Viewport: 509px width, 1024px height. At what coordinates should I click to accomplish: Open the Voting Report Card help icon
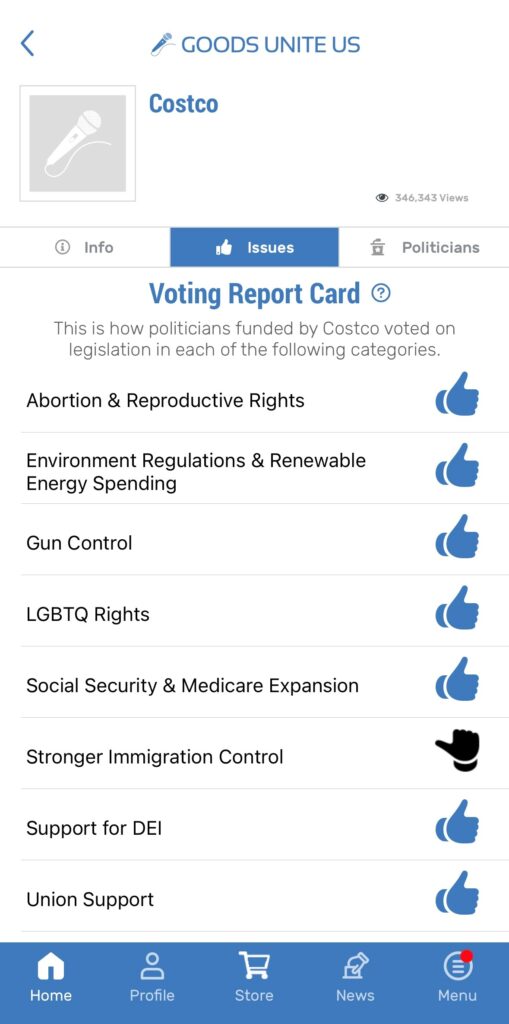380,293
